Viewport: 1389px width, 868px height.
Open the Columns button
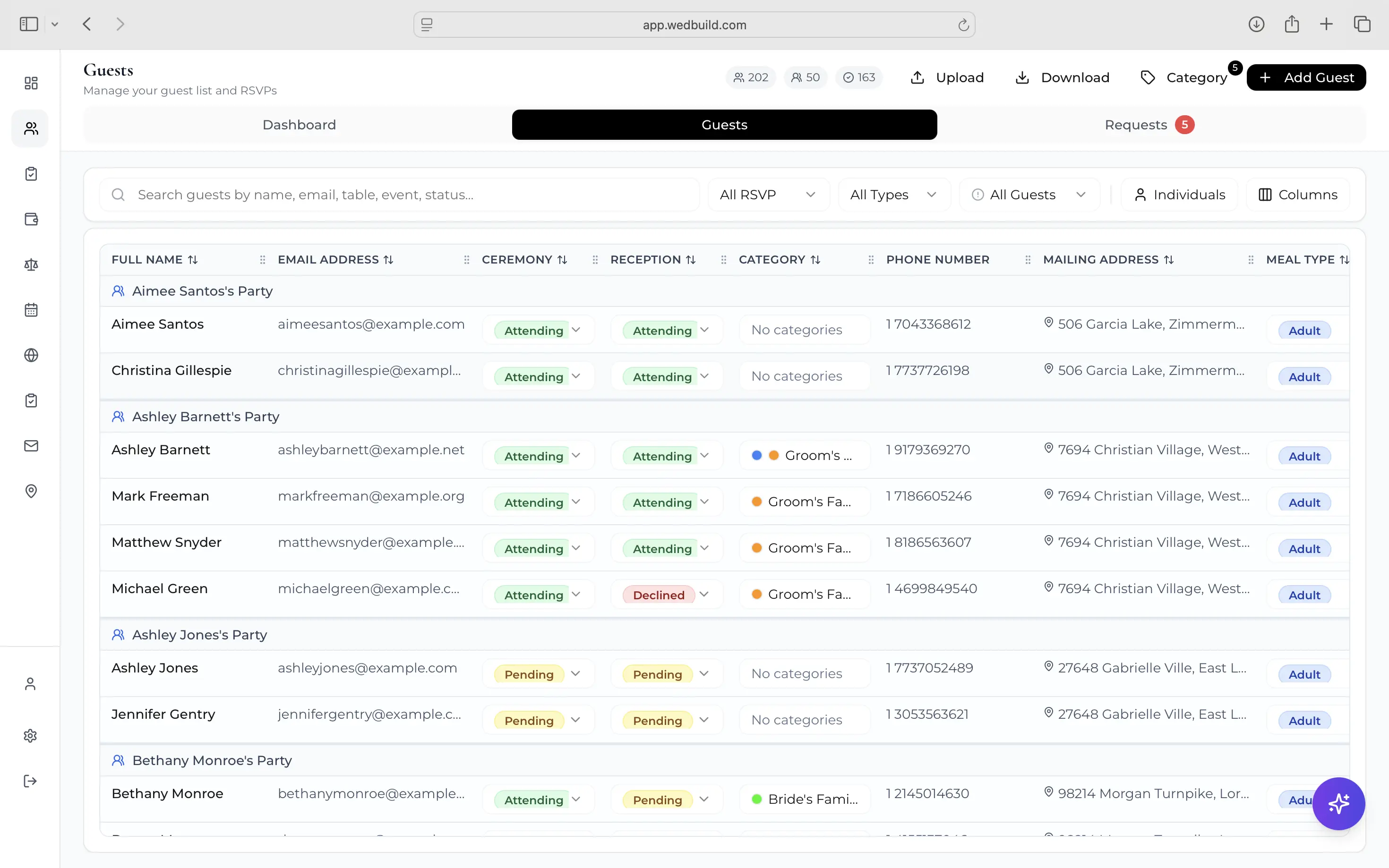(x=1298, y=195)
